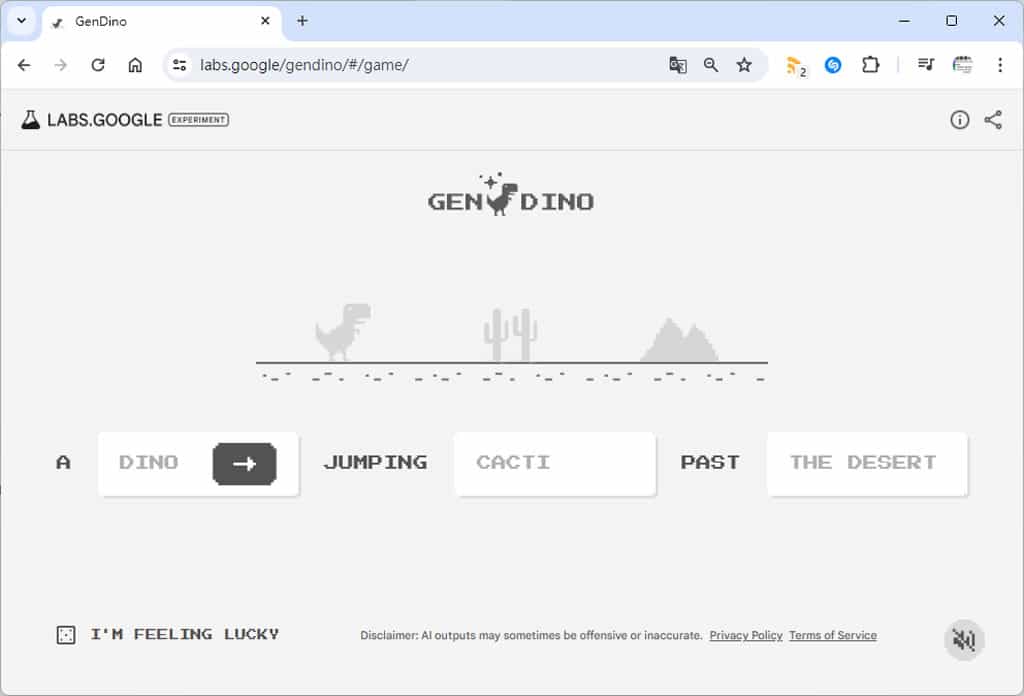Open the Terms of Service link
Image resolution: width=1024 pixels, height=696 pixels.
[833, 635]
